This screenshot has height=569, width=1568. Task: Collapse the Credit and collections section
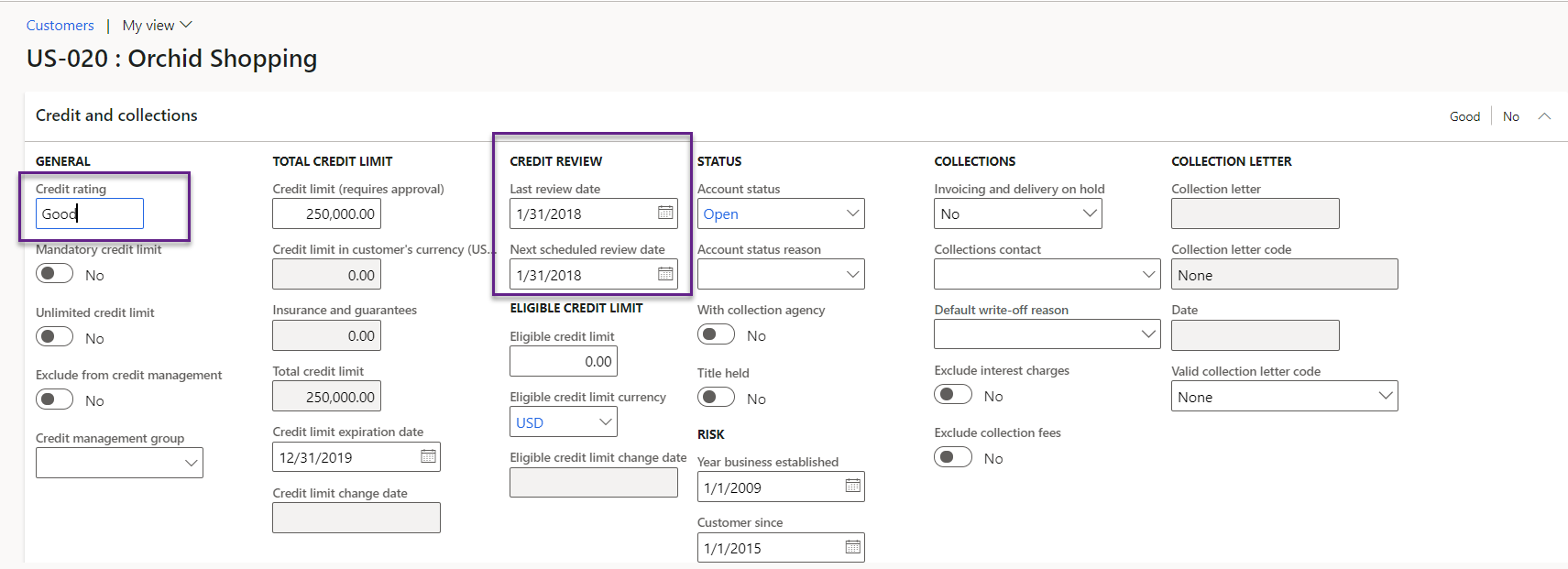point(1544,116)
